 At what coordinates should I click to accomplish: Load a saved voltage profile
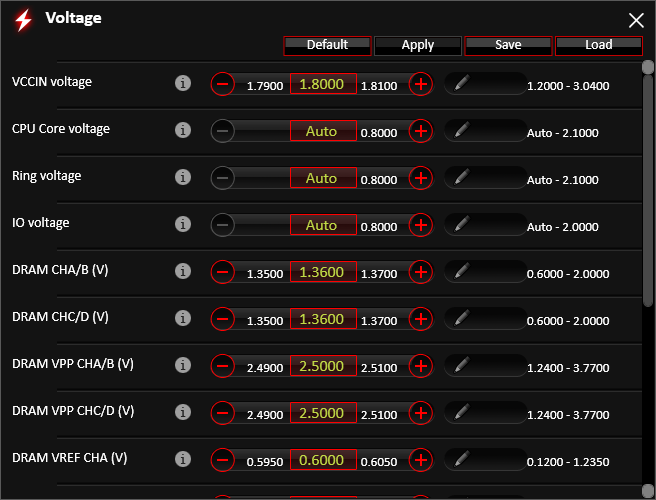pos(598,45)
